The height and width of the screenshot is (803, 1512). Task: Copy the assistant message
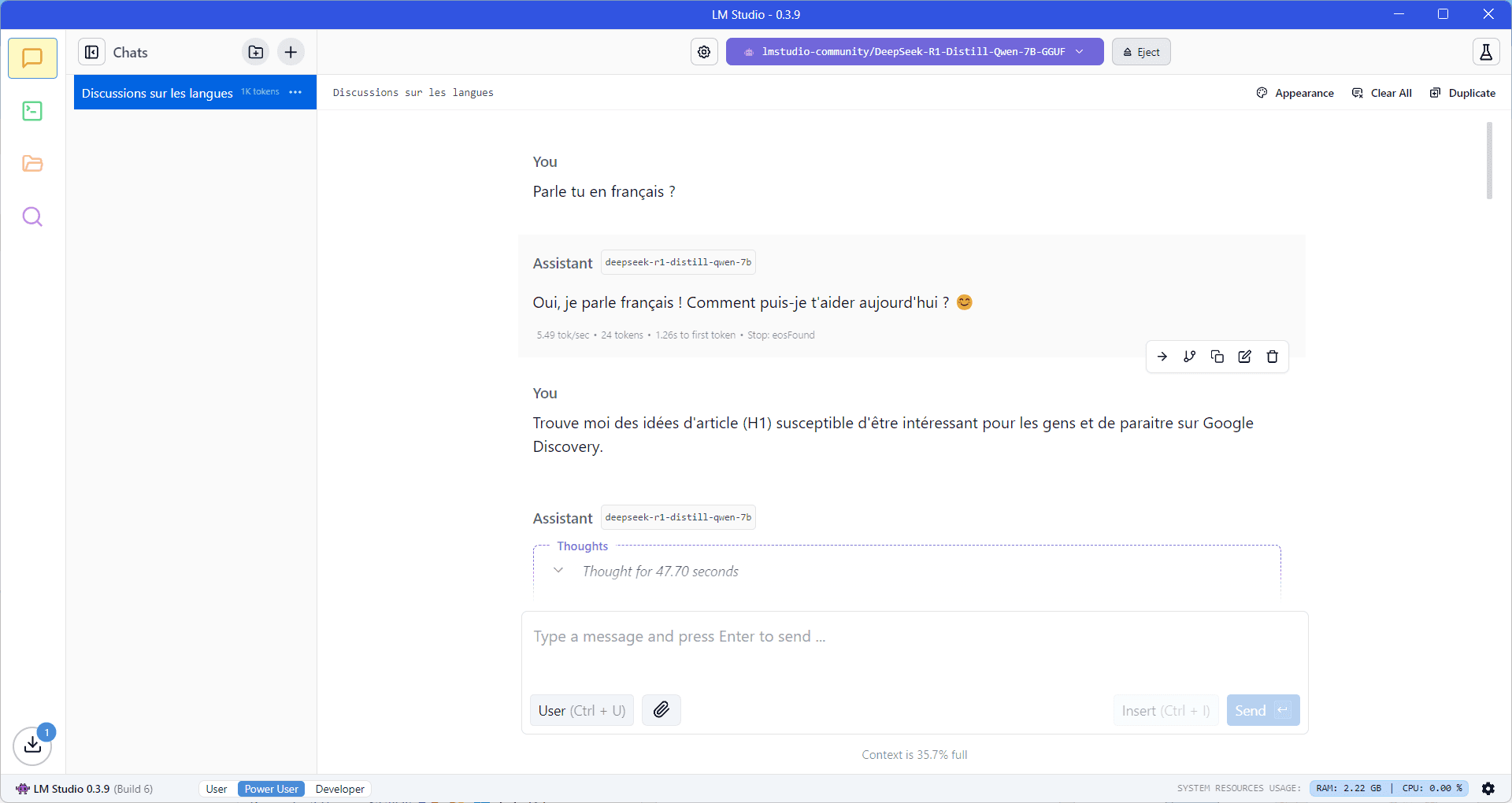point(1217,357)
